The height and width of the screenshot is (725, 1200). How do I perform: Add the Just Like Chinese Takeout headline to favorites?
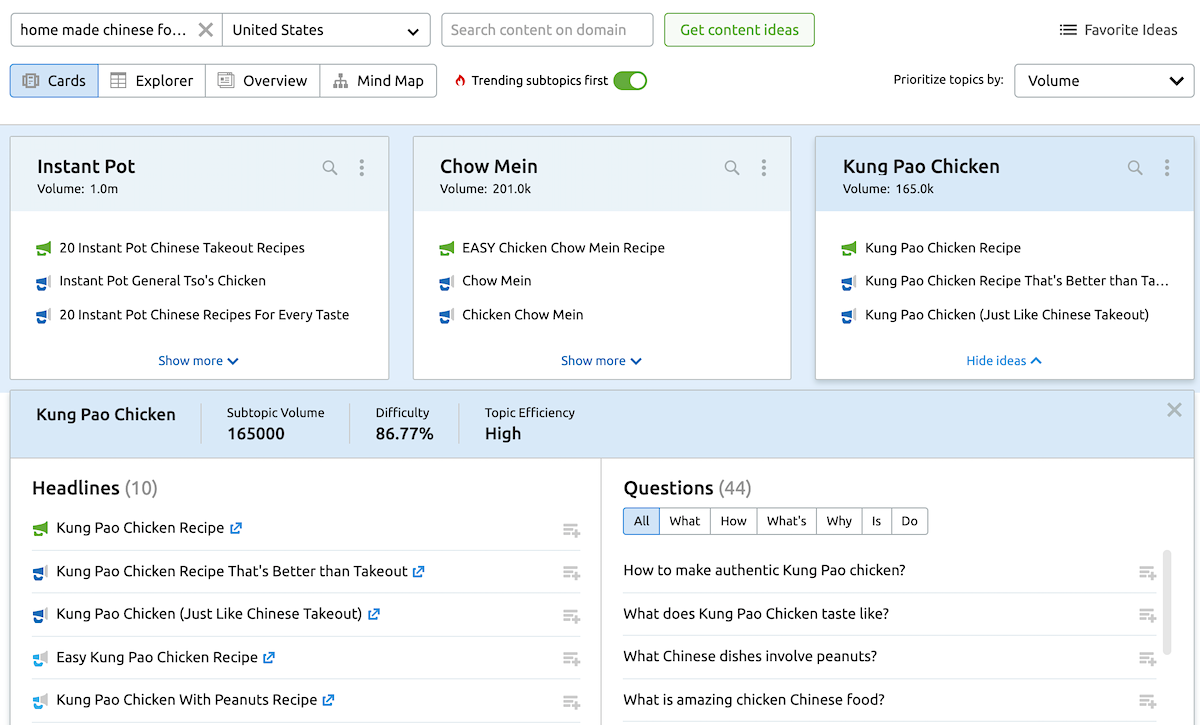(x=571, y=616)
